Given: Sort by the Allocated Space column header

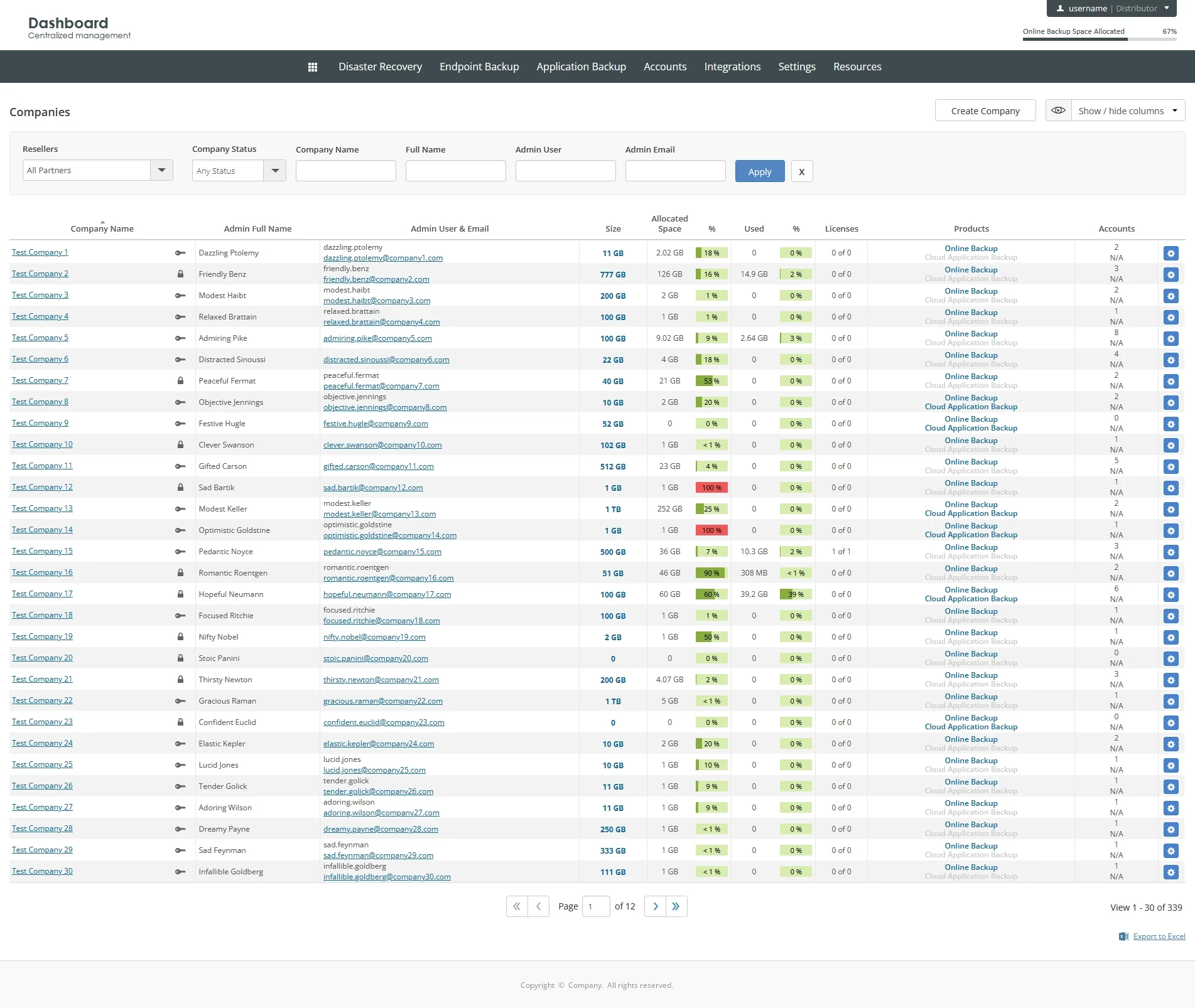Looking at the screenshot, I should pos(669,223).
